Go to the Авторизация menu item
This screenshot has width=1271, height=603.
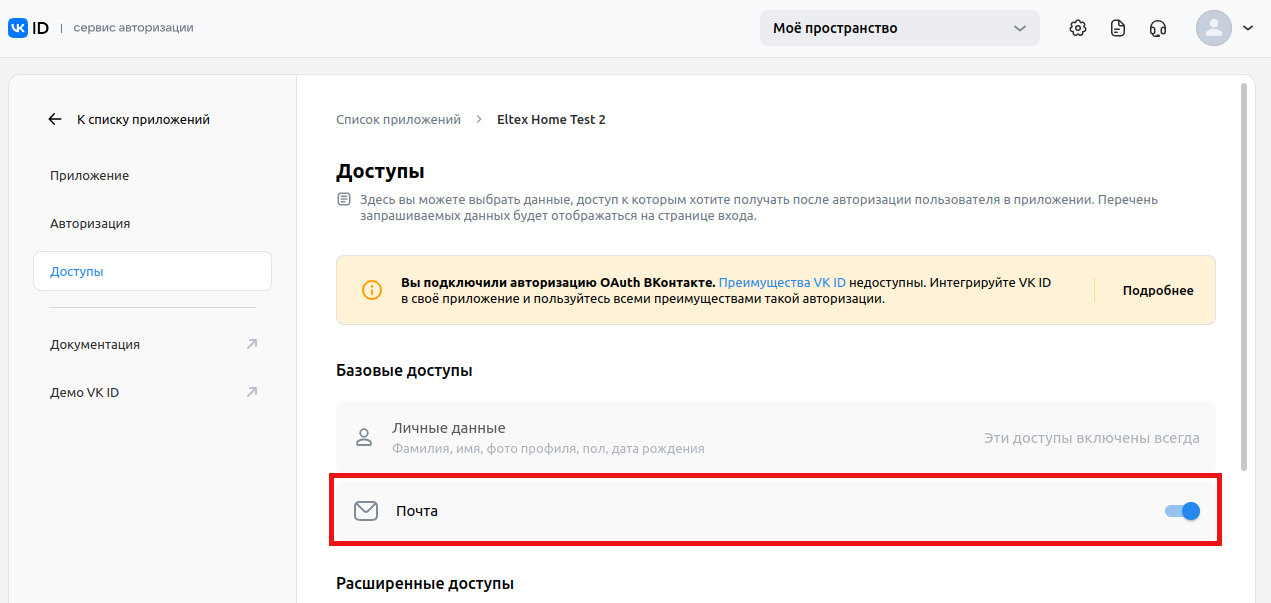click(x=90, y=223)
